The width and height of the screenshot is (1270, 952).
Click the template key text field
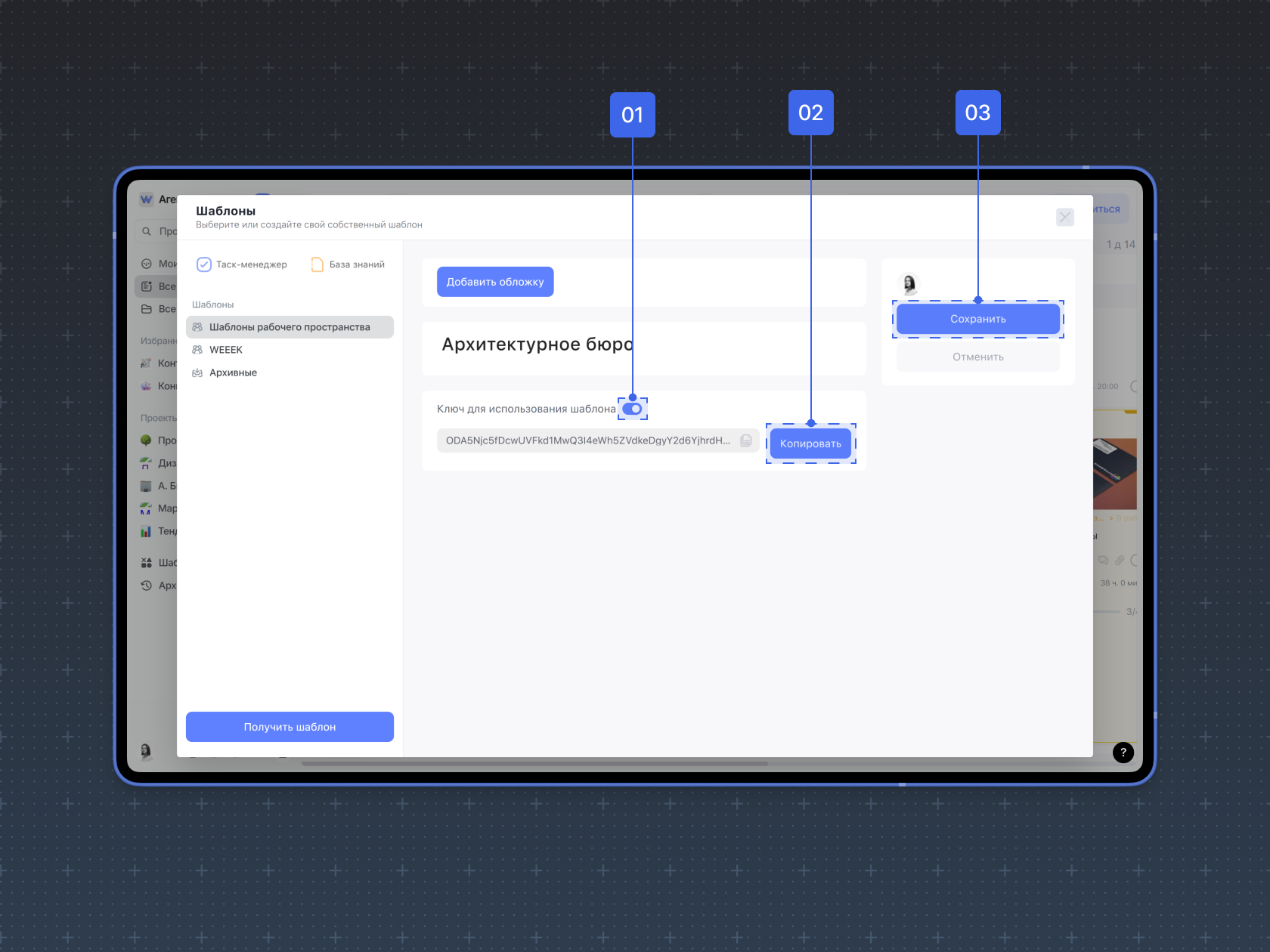pyautogui.click(x=587, y=440)
